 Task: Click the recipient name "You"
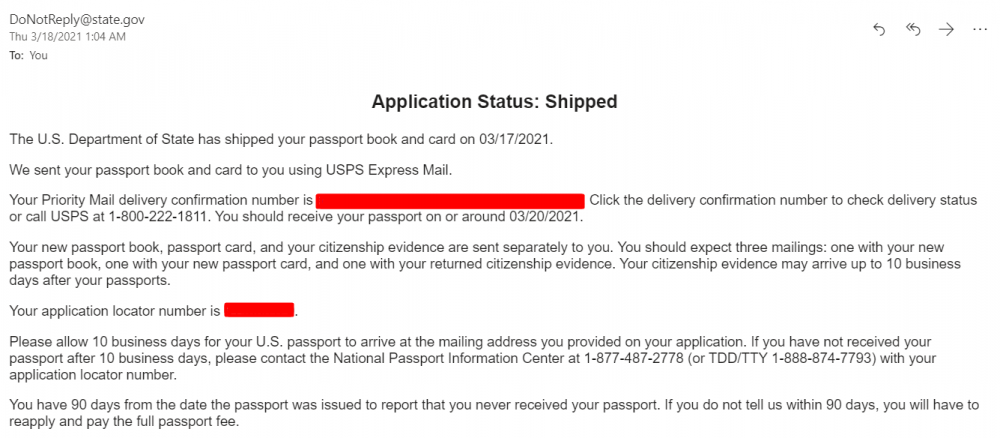[x=38, y=55]
